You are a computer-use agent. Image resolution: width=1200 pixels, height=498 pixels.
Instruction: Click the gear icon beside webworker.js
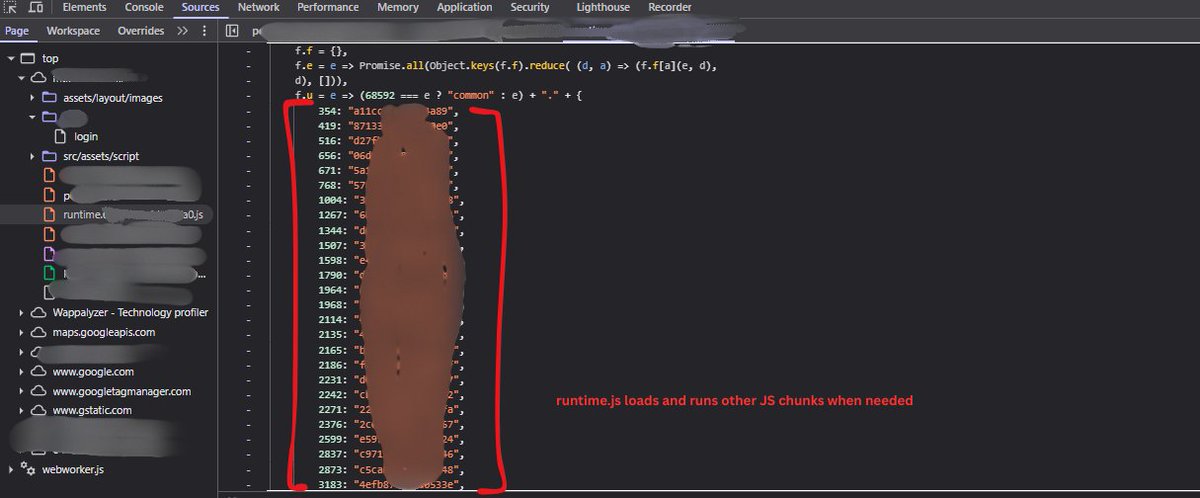click(29, 469)
